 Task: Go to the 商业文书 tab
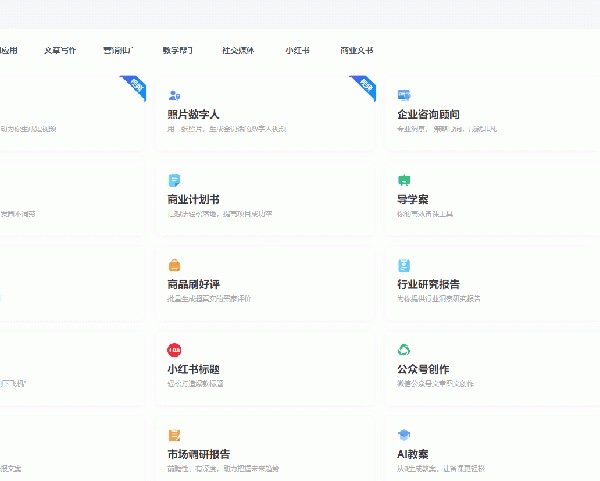point(356,49)
